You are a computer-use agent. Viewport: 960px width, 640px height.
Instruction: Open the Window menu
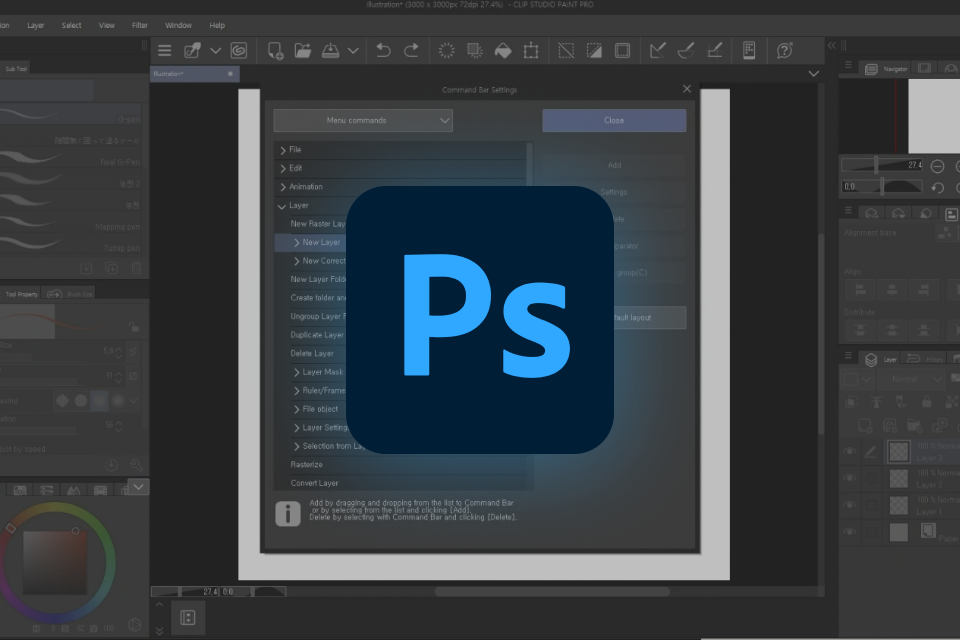pos(178,25)
